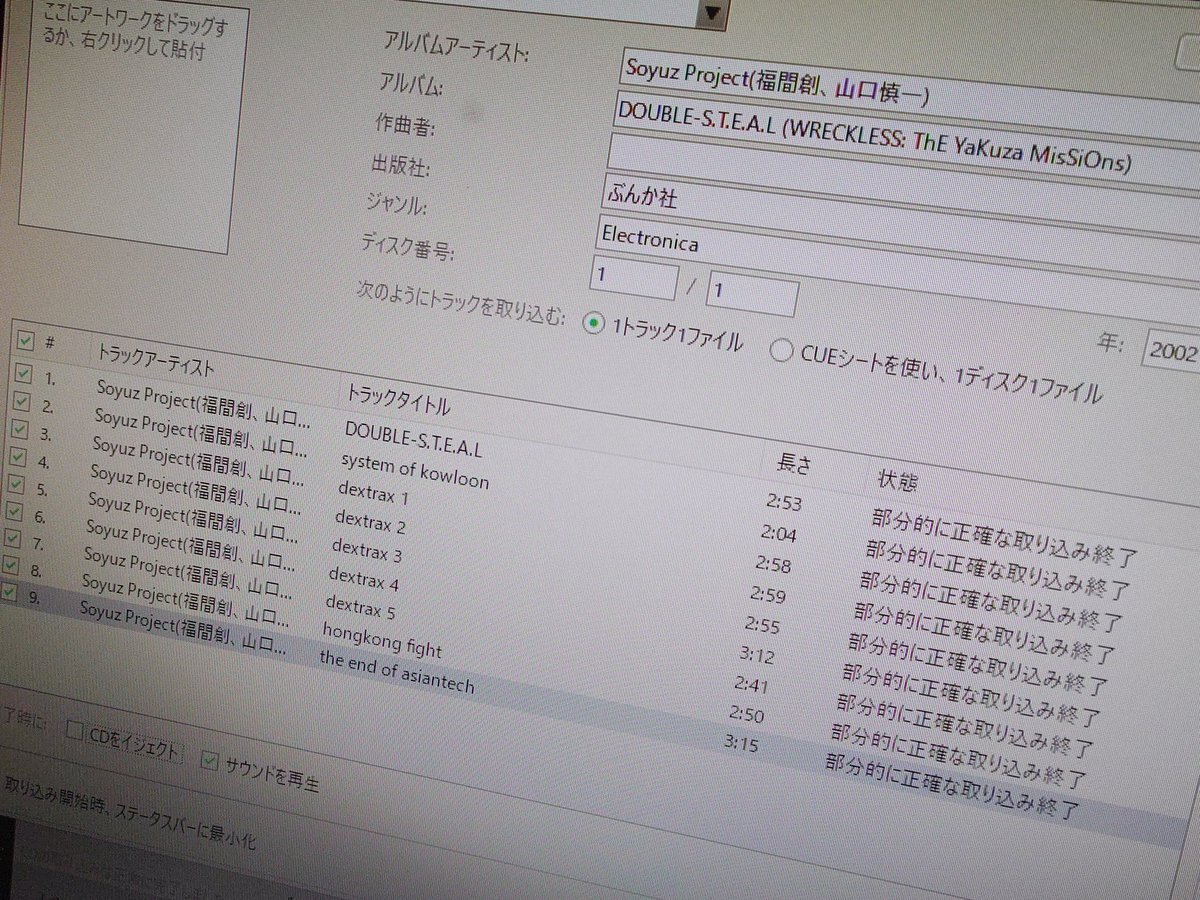The width and height of the screenshot is (1200, 900).
Task: Uncheck the checkbox for track 2
Action: click(22, 402)
